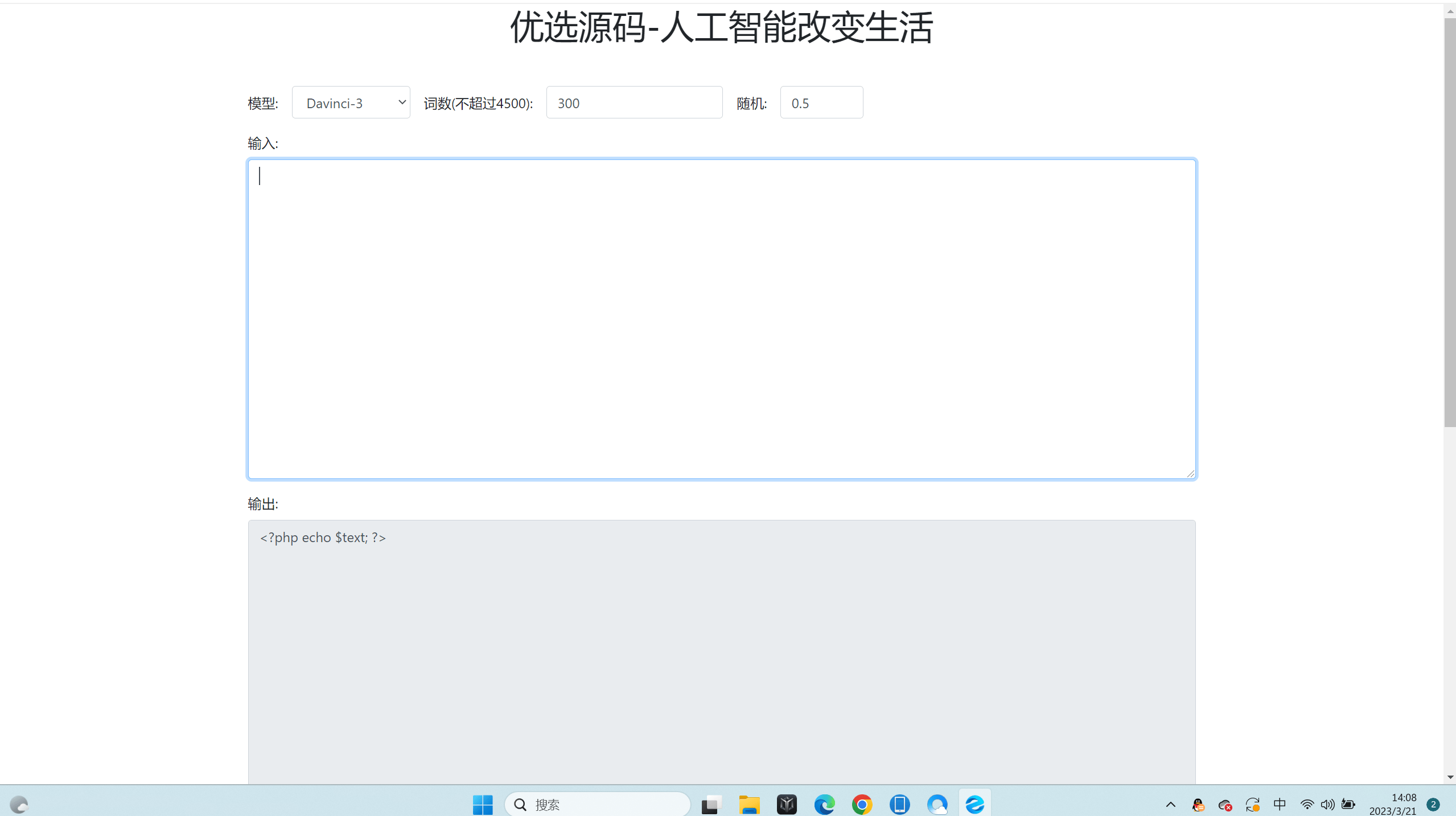Click the 词数 input field showing 300
This screenshot has height=816, width=1456.
(x=634, y=102)
